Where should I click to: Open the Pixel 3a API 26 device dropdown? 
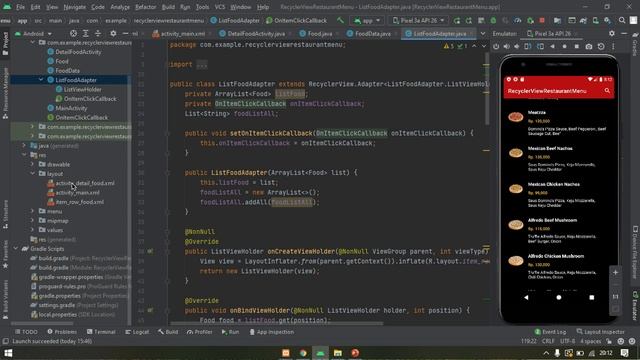418,20
